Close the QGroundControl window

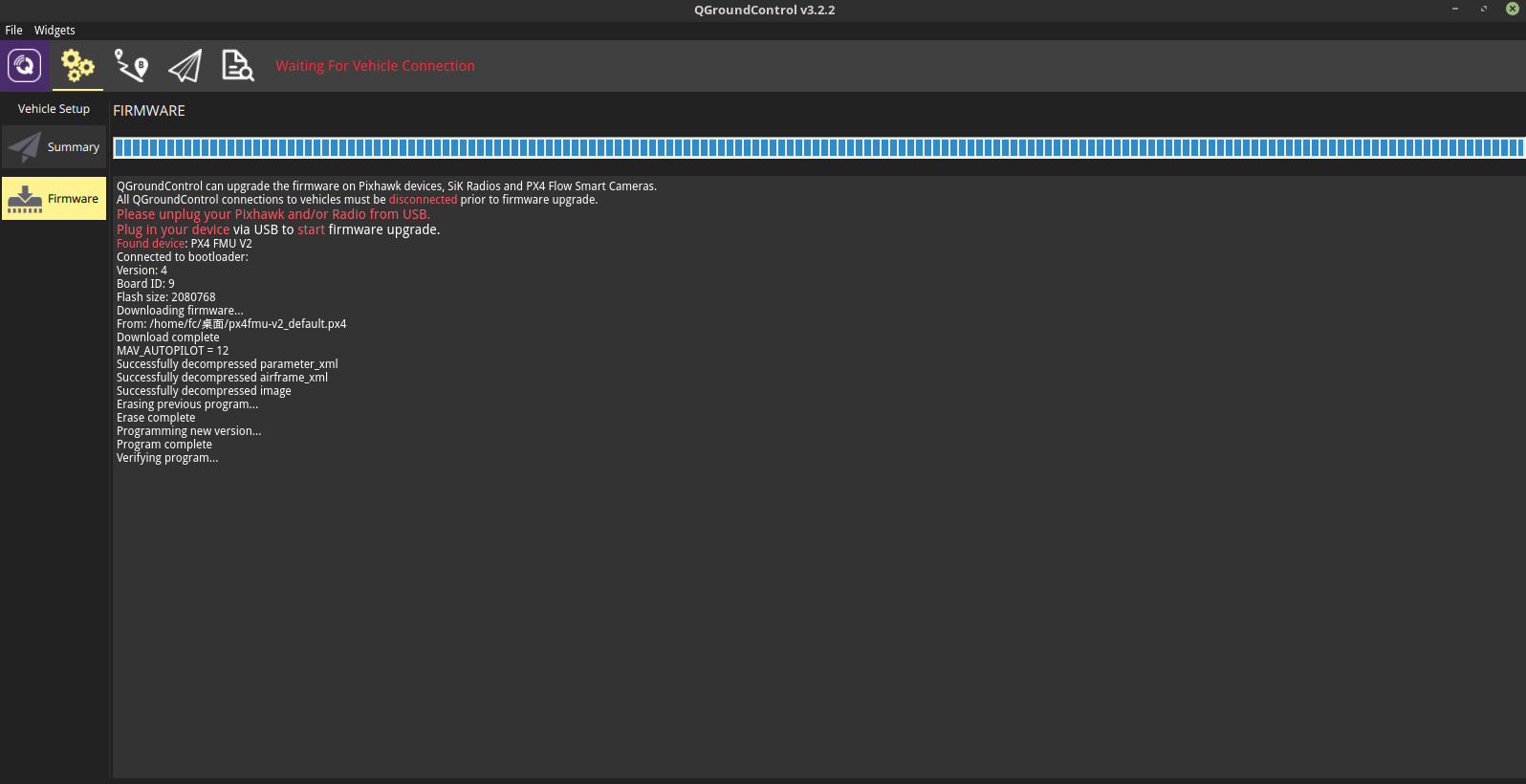(1513, 9)
